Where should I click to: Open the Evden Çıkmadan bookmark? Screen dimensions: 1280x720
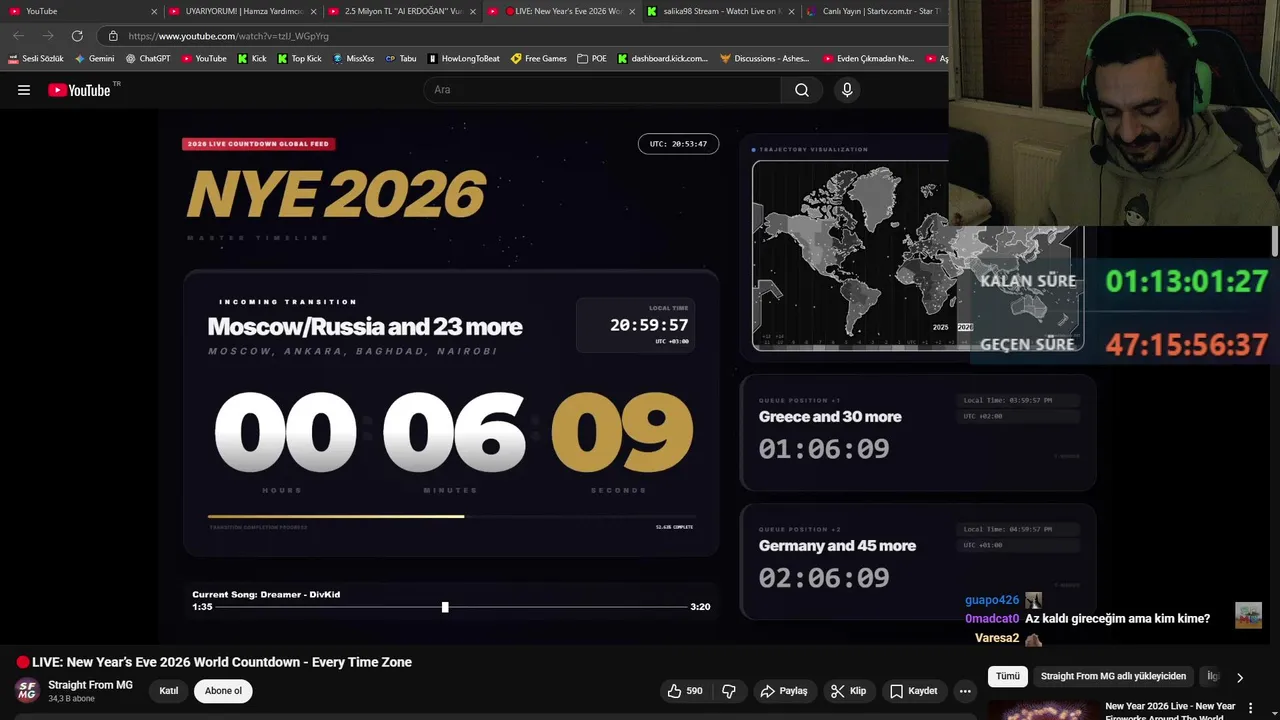(869, 59)
